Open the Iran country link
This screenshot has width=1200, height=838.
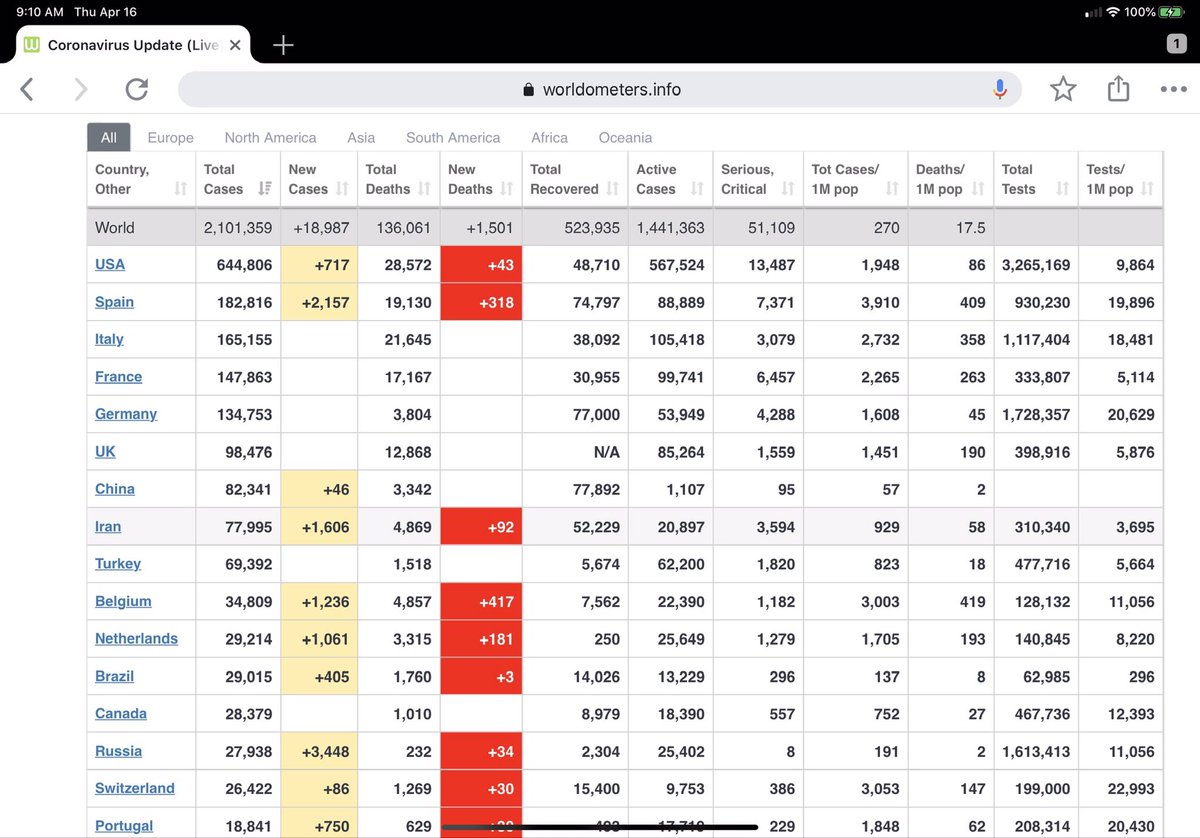pyautogui.click(x=108, y=527)
